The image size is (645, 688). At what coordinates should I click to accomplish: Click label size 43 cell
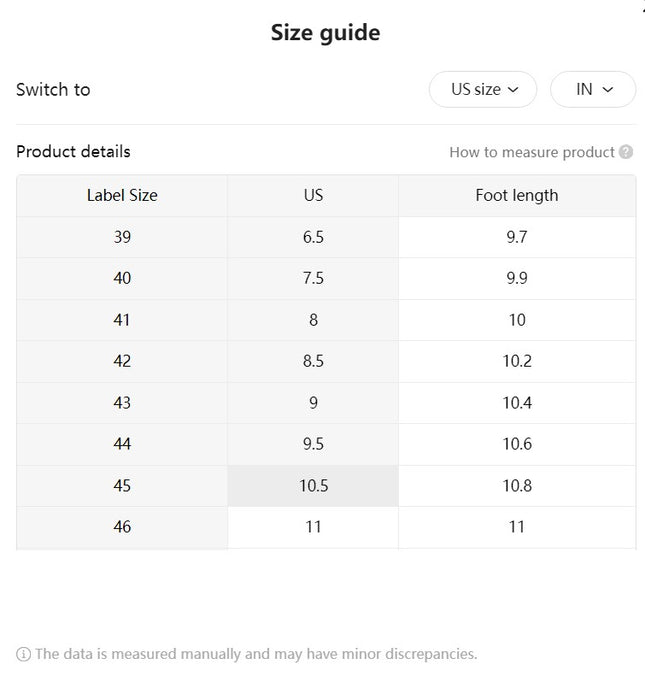(122, 403)
